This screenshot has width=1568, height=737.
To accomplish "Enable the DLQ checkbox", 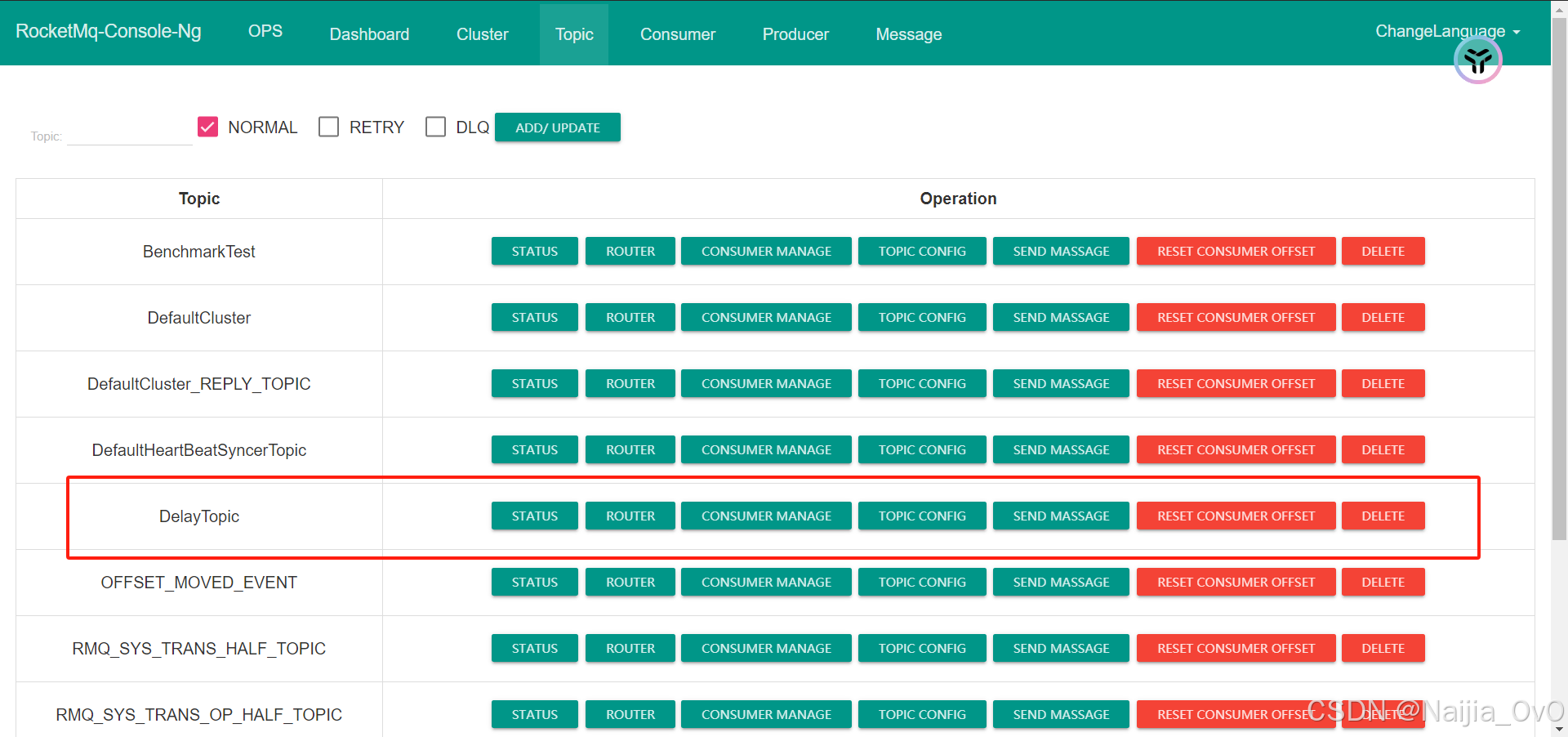I will coord(435,127).
